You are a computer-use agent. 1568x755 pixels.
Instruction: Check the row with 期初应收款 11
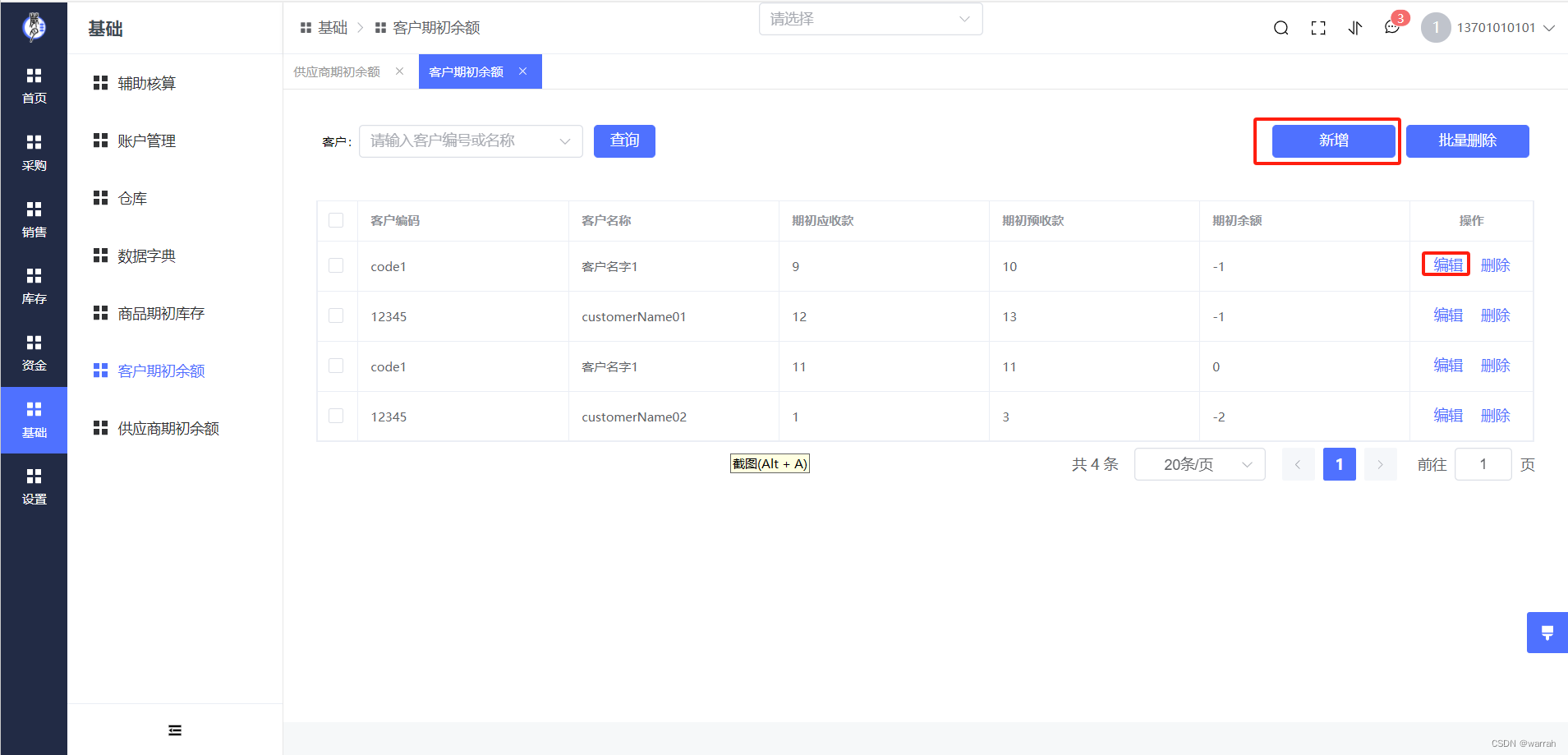(x=336, y=366)
